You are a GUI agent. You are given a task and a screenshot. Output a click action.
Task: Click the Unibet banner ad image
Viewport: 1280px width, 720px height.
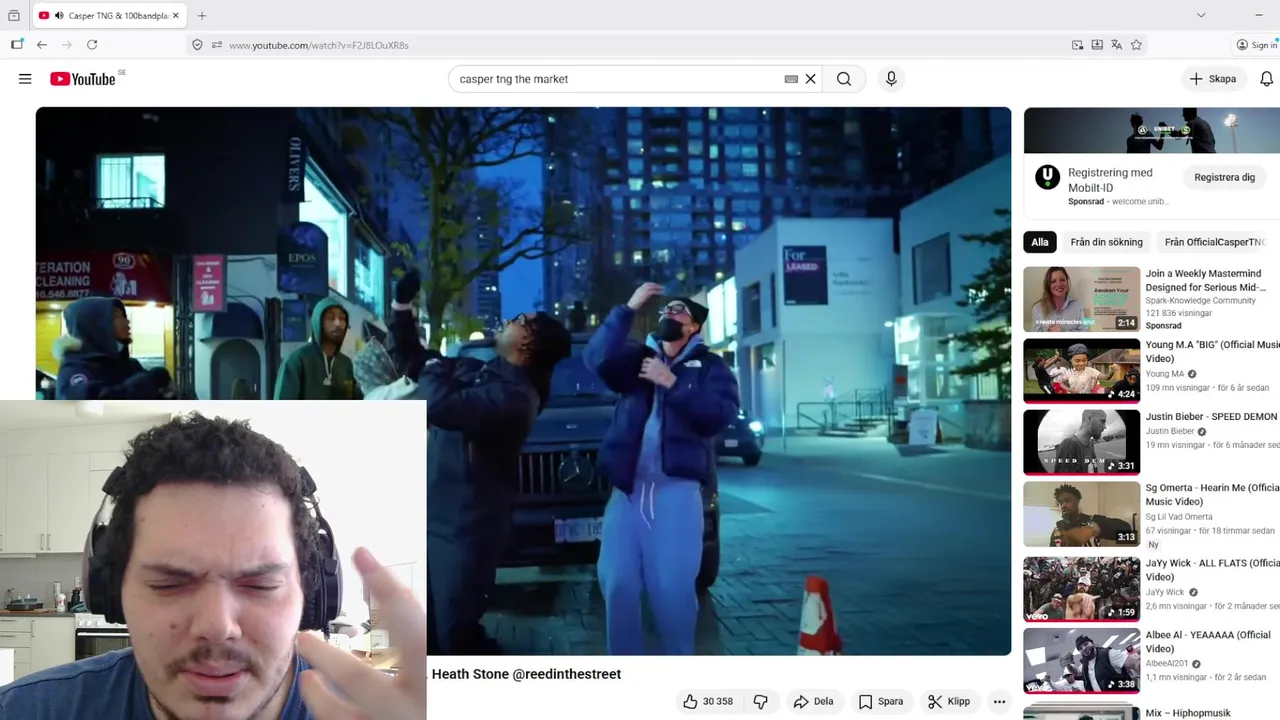1152,131
